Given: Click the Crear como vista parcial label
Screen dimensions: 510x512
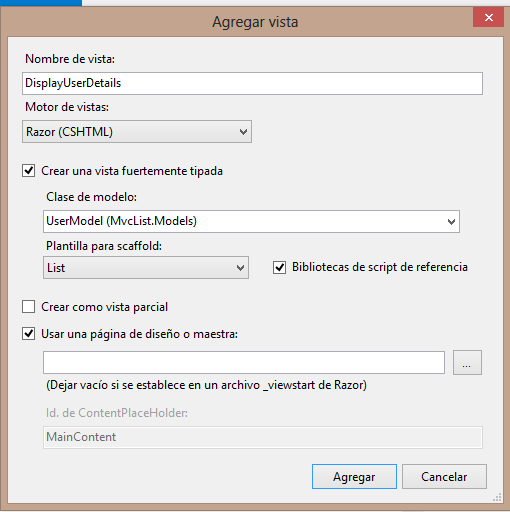Looking at the screenshot, I should [x=104, y=307].
